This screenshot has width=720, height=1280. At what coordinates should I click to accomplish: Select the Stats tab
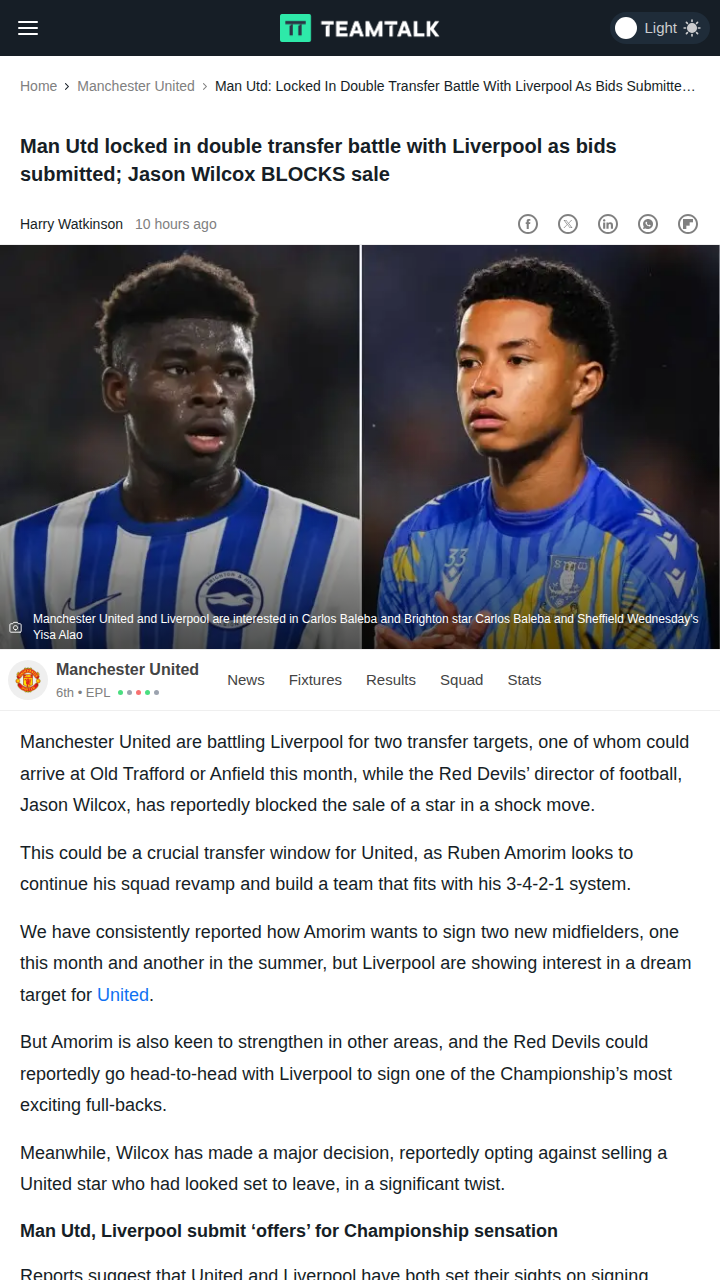pos(524,680)
